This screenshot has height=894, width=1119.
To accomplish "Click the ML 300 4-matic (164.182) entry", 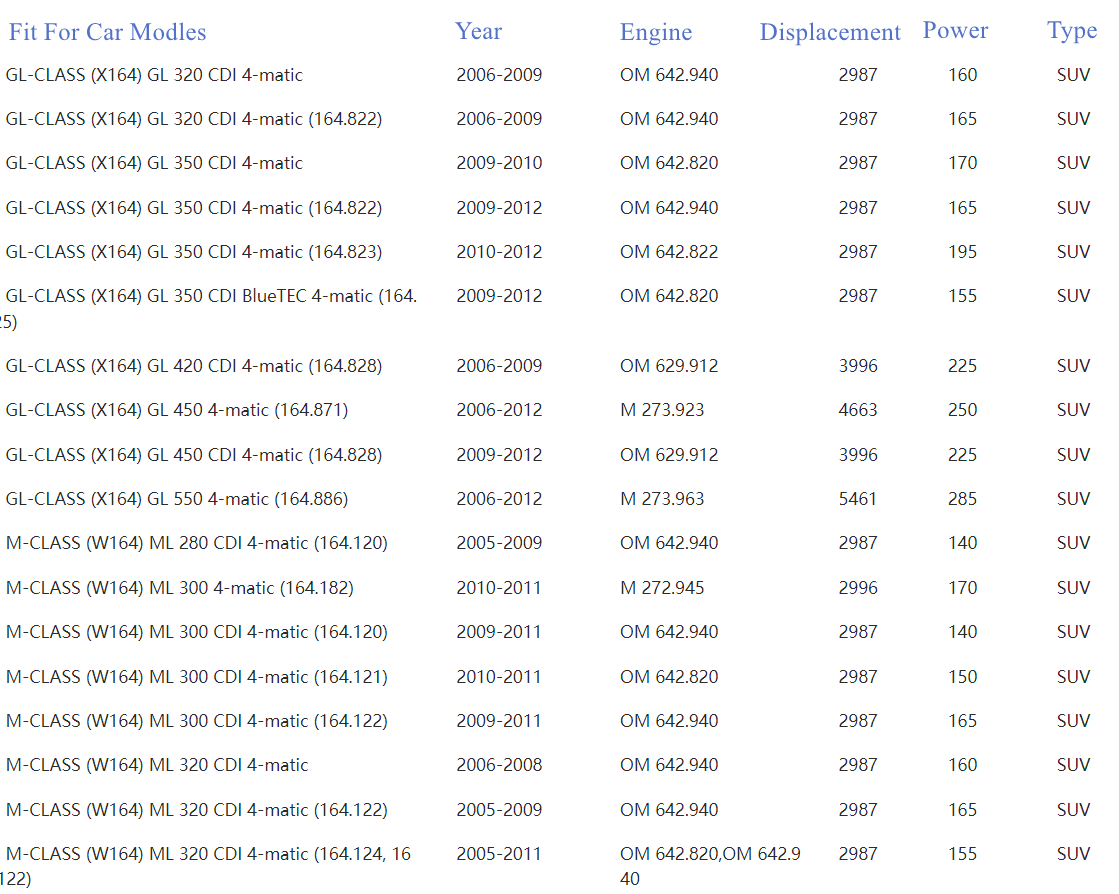I will (179, 588).
